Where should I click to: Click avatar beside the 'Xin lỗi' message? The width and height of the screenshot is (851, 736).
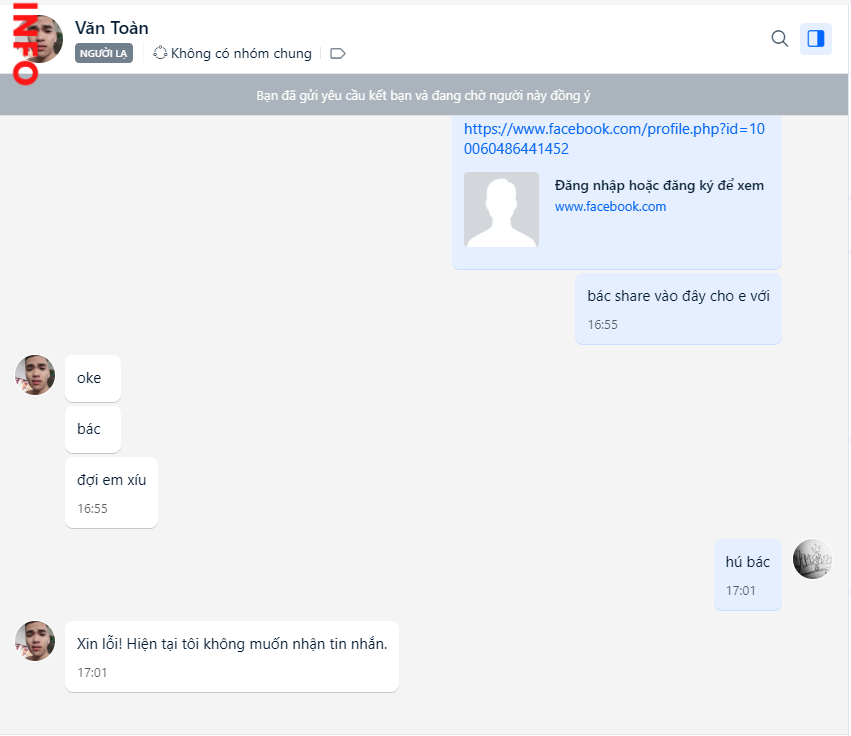(35, 641)
